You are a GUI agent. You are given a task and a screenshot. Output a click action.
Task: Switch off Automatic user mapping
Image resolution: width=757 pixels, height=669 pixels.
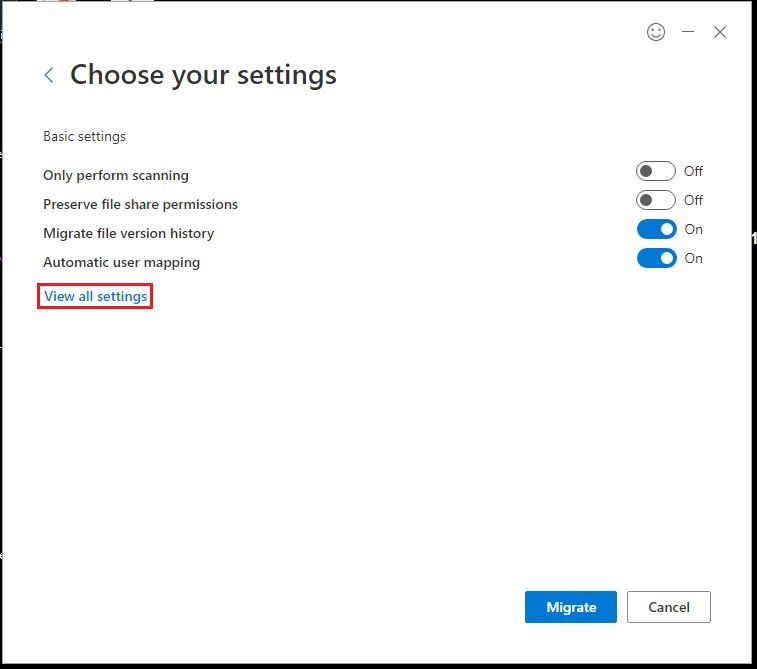[657, 258]
